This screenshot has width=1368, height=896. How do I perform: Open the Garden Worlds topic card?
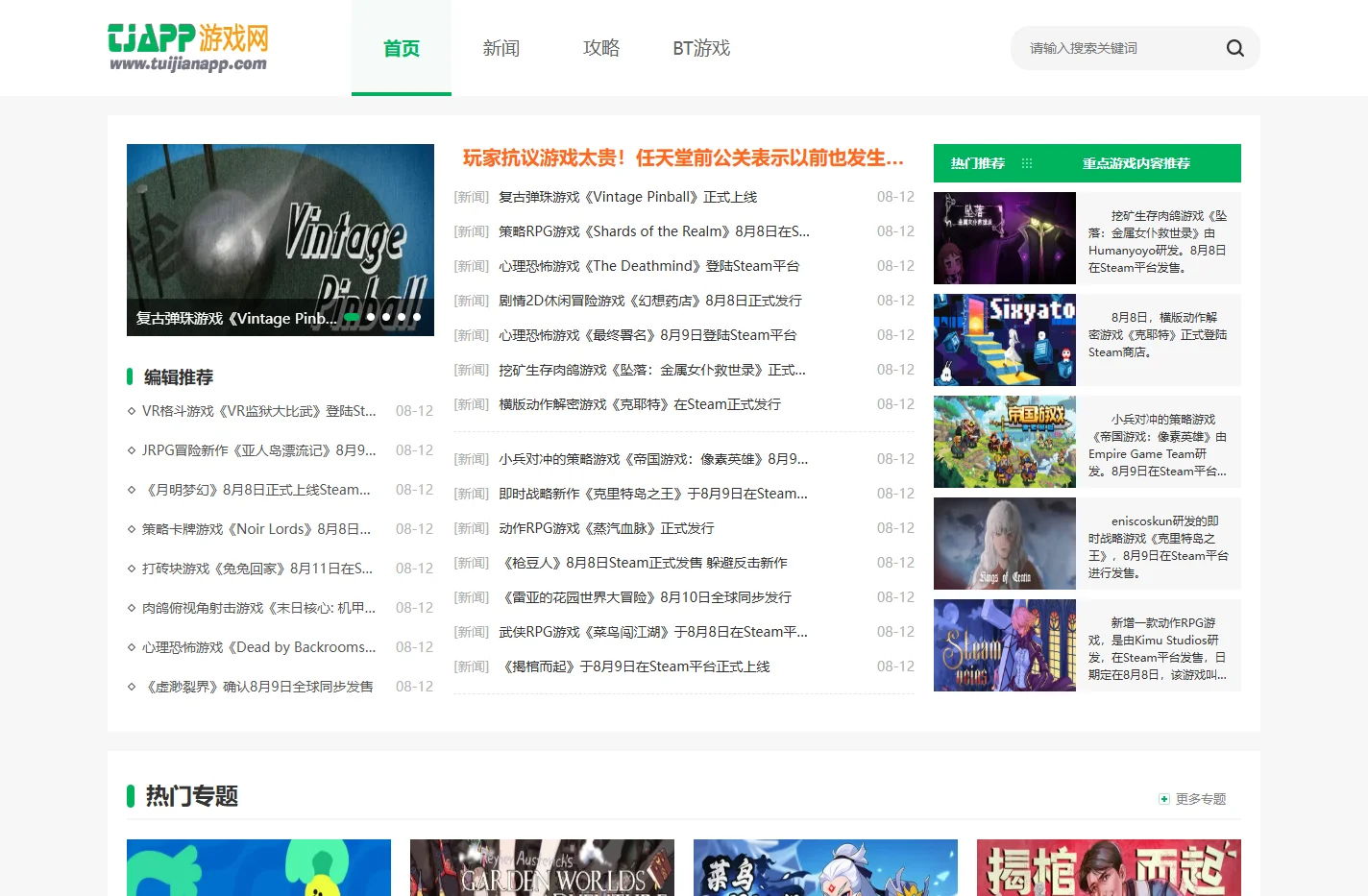tap(542, 868)
